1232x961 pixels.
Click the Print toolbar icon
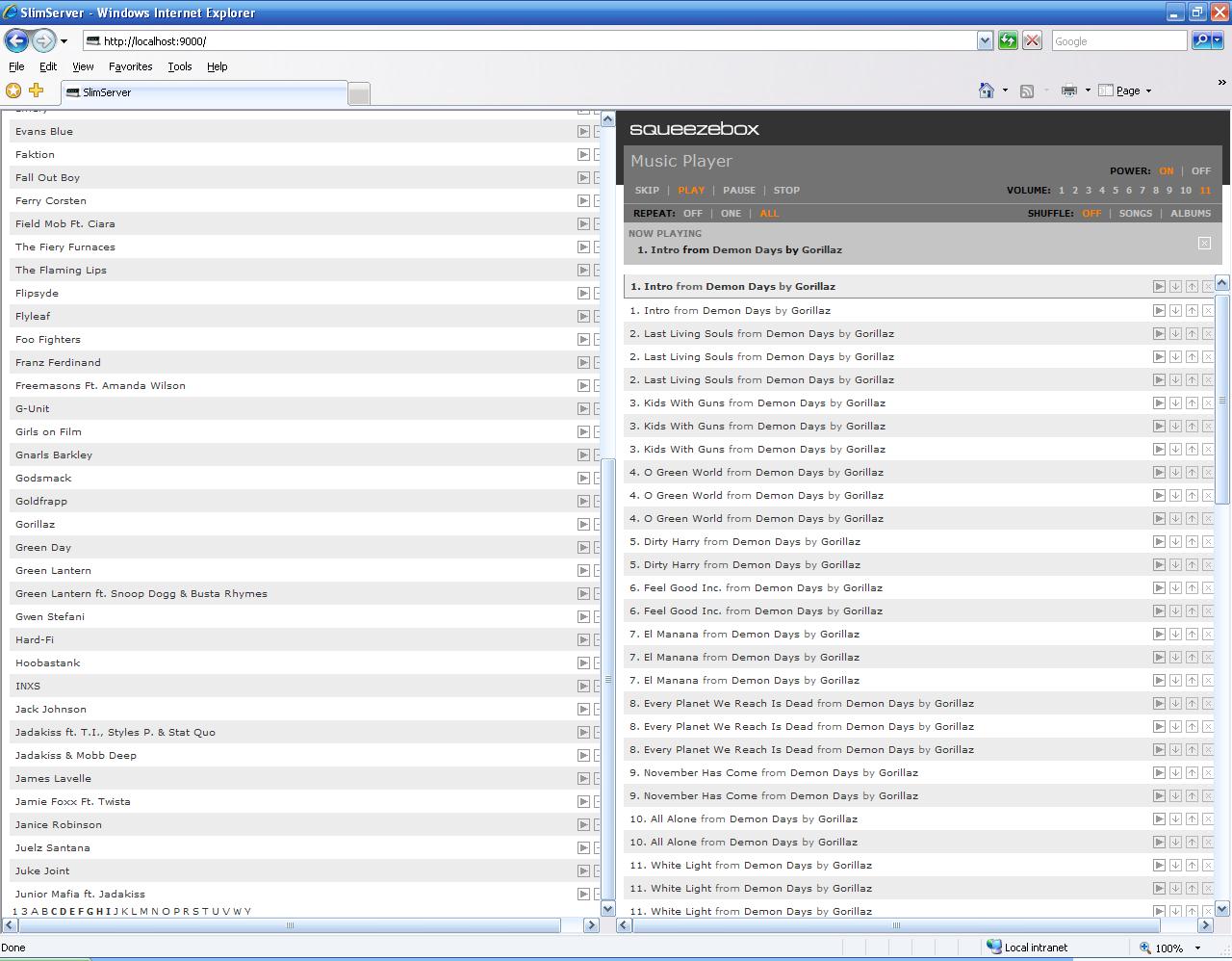pyautogui.click(x=1068, y=91)
